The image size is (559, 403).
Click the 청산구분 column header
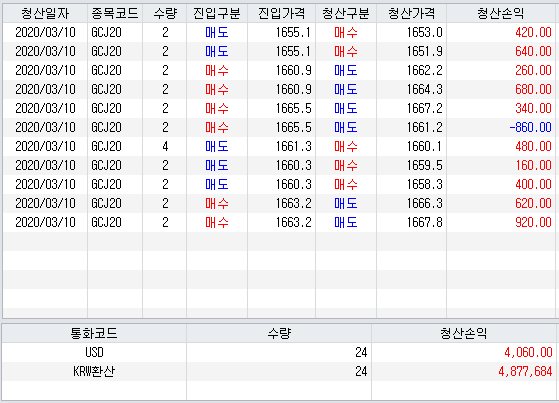346,14
